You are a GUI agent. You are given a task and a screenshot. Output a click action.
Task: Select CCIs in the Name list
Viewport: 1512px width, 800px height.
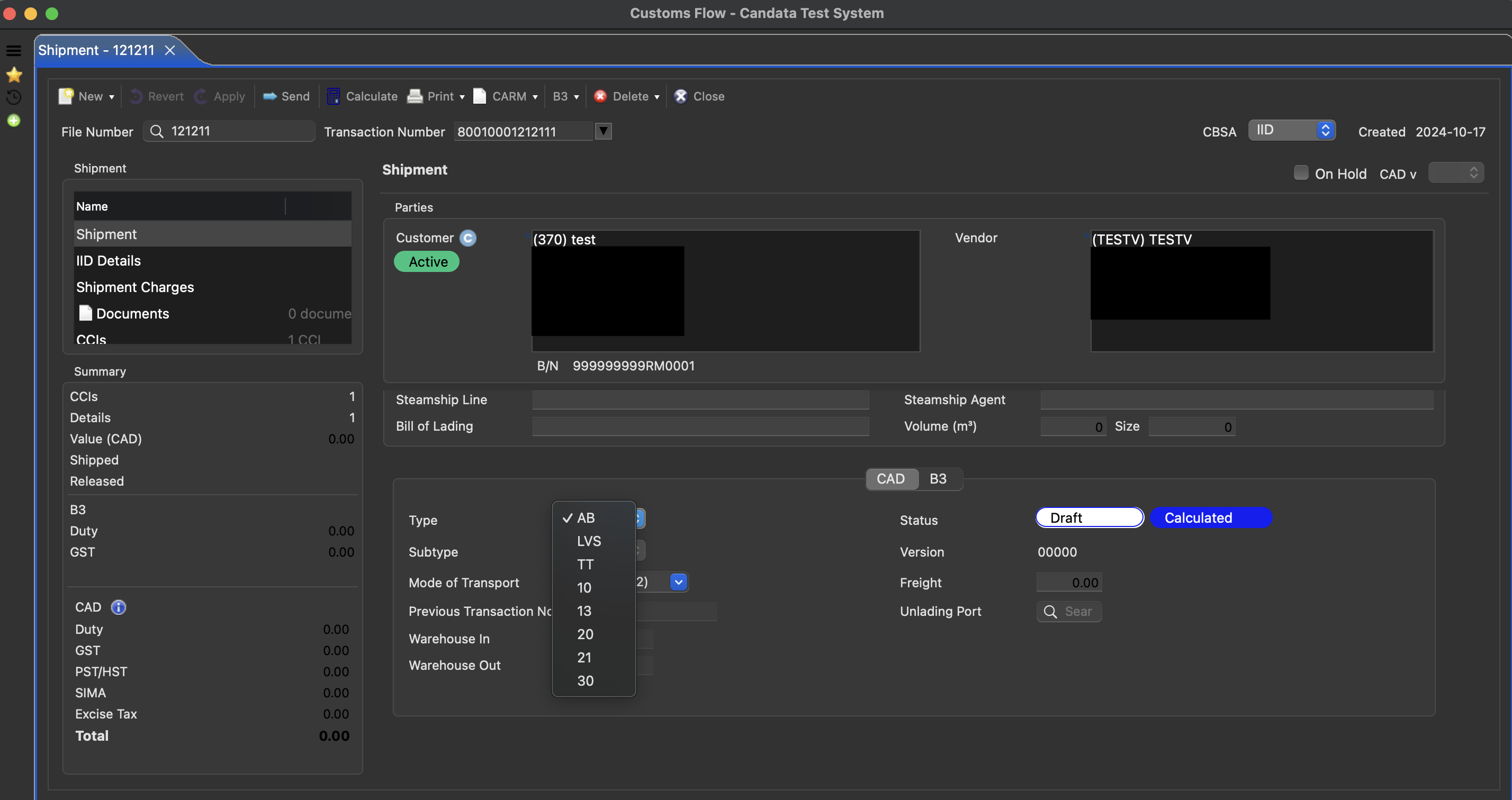click(212, 338)
